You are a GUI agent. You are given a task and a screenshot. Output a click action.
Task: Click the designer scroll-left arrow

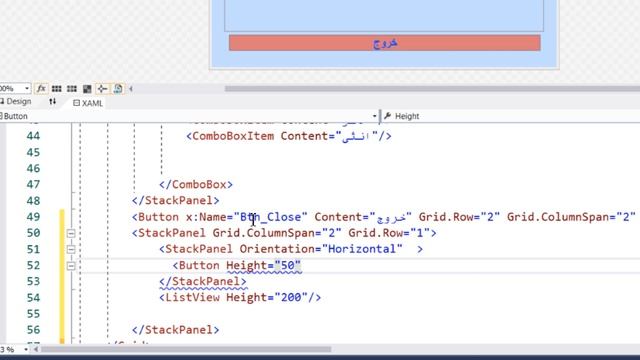pyautogui.click(x=131, y=89)
